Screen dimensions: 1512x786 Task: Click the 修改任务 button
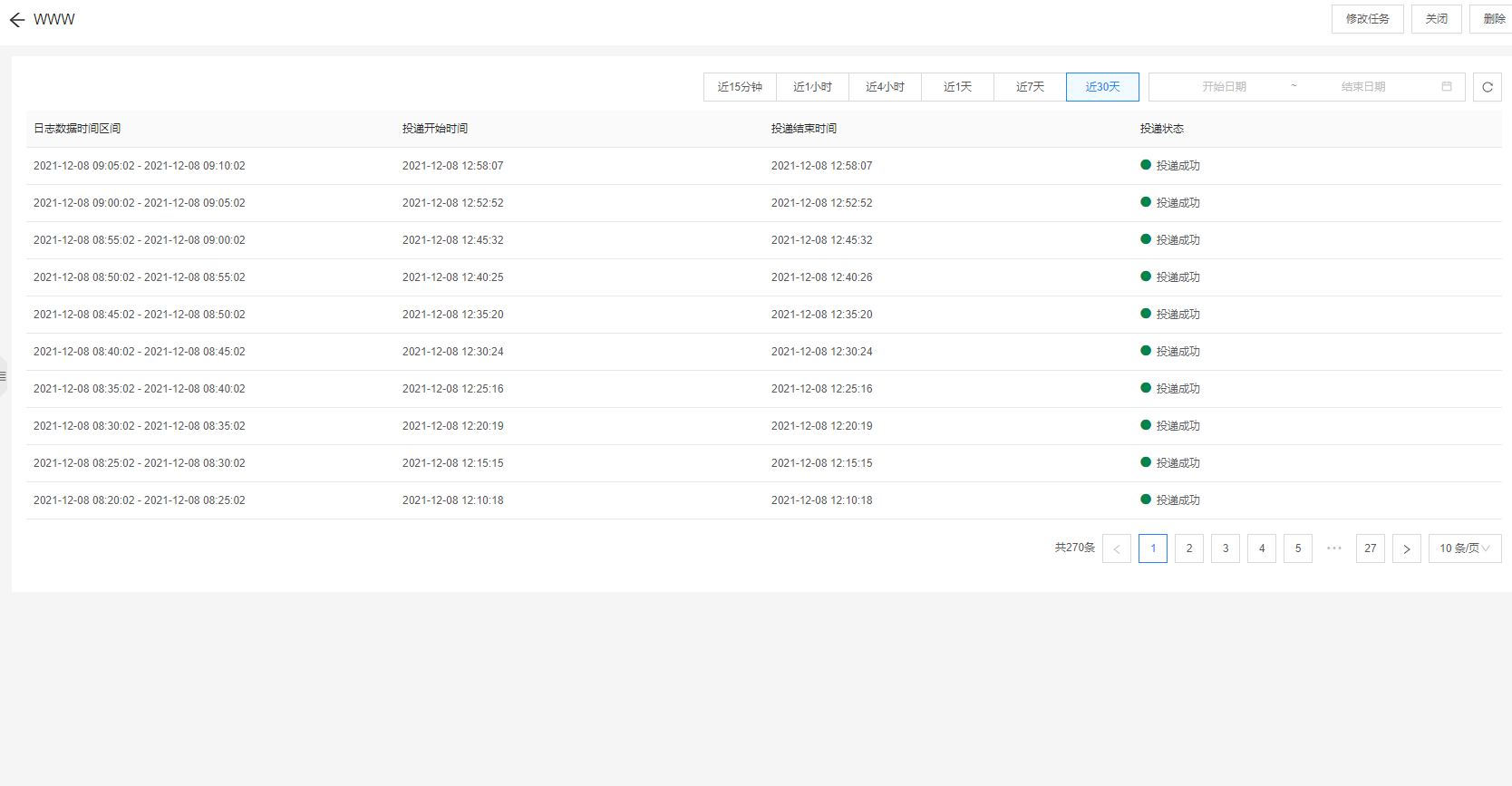pos(1367,19)
